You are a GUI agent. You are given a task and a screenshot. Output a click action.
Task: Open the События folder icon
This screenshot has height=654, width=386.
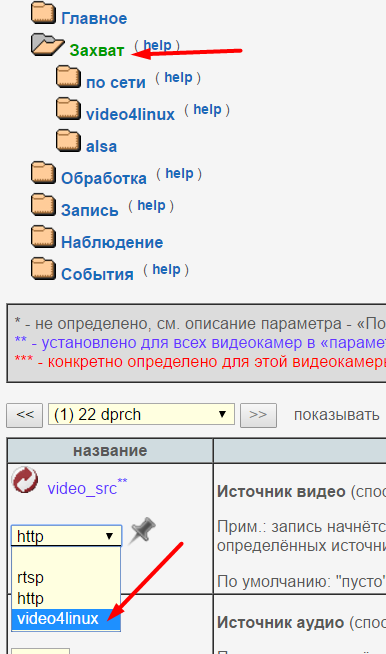tap(43, 269)
